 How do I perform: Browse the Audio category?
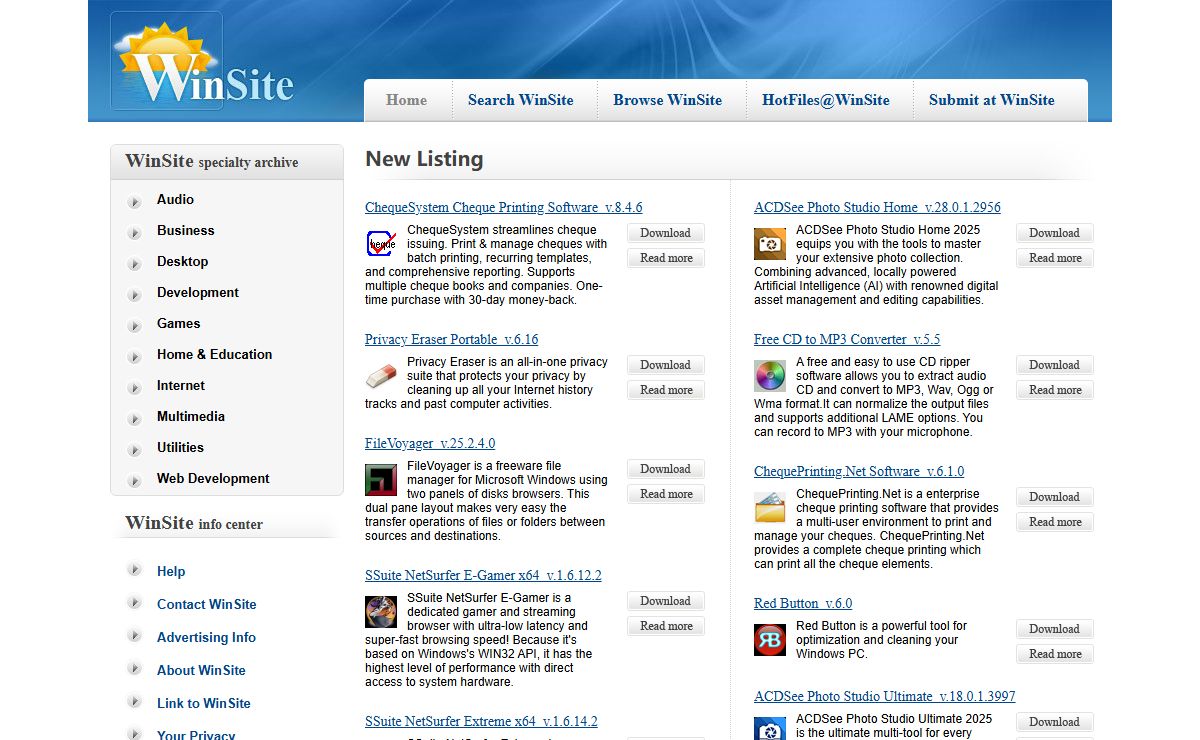pyautogui.click(x=175, y=199)
